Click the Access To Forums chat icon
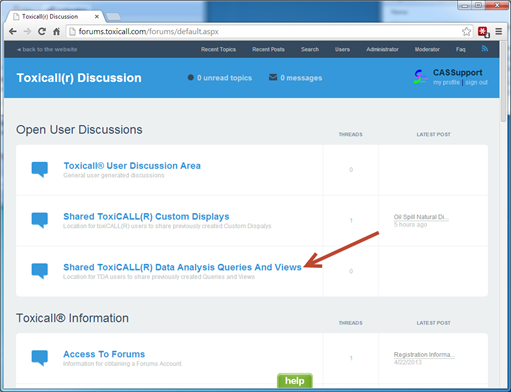This screenshot has width=511, height=392. [x=40, y=358]
